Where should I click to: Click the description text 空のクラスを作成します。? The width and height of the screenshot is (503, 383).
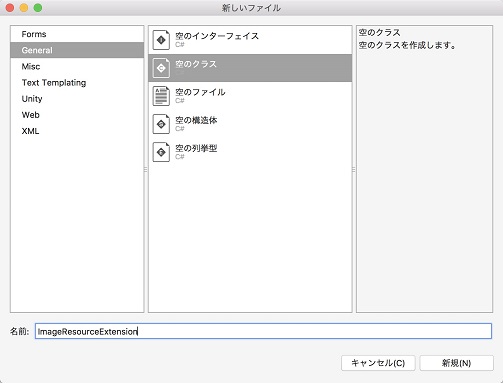coord(408,45)
